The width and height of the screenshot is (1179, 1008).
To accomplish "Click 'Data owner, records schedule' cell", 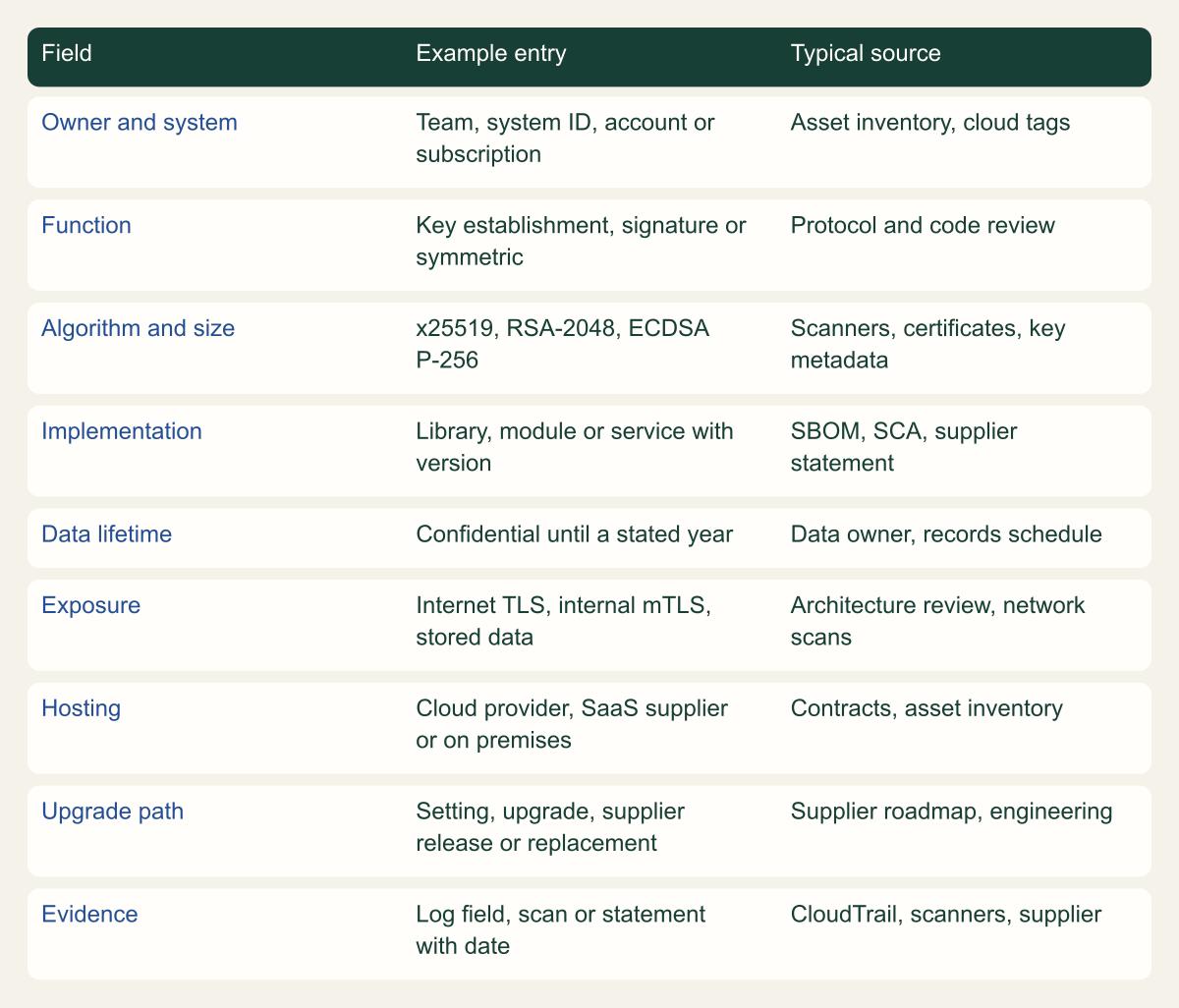I will [x=964, y=537].
